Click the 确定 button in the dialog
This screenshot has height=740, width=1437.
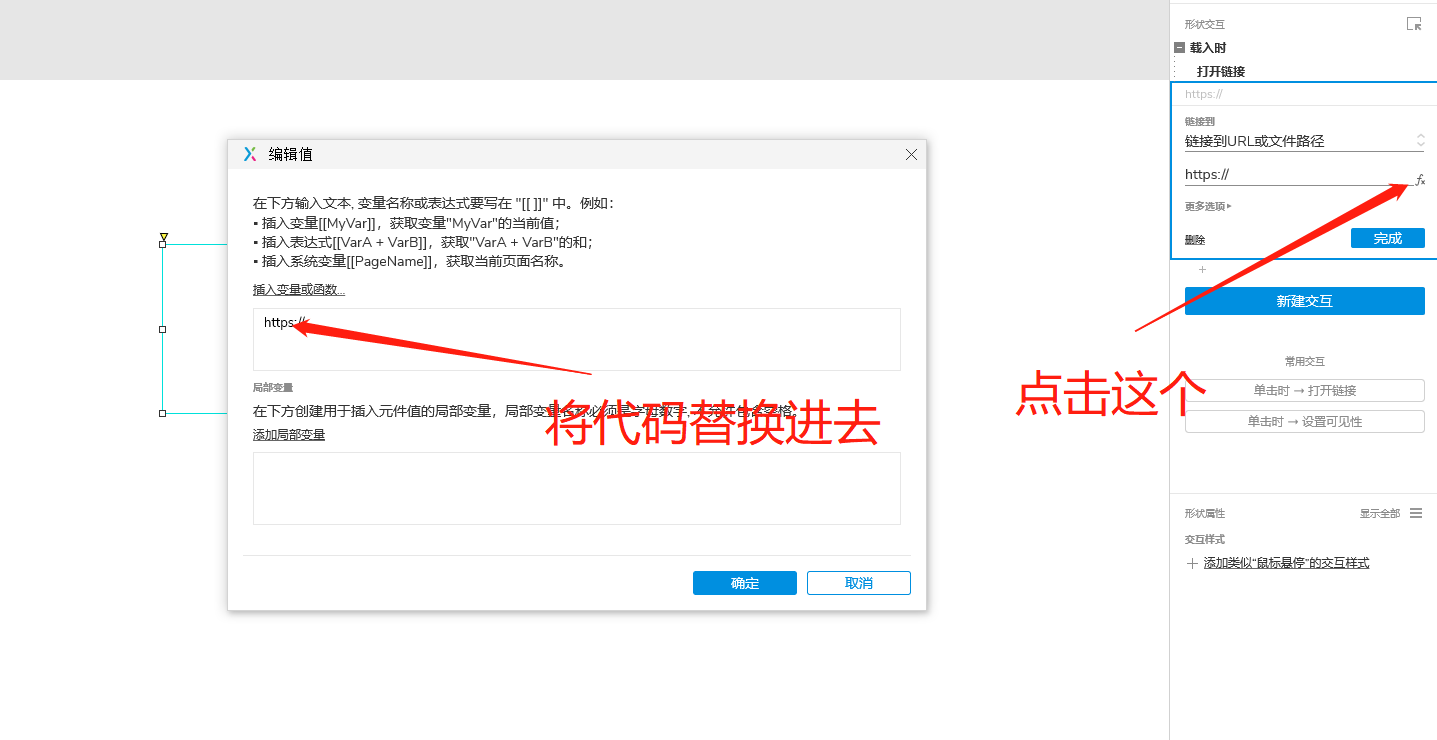(745, 583)
